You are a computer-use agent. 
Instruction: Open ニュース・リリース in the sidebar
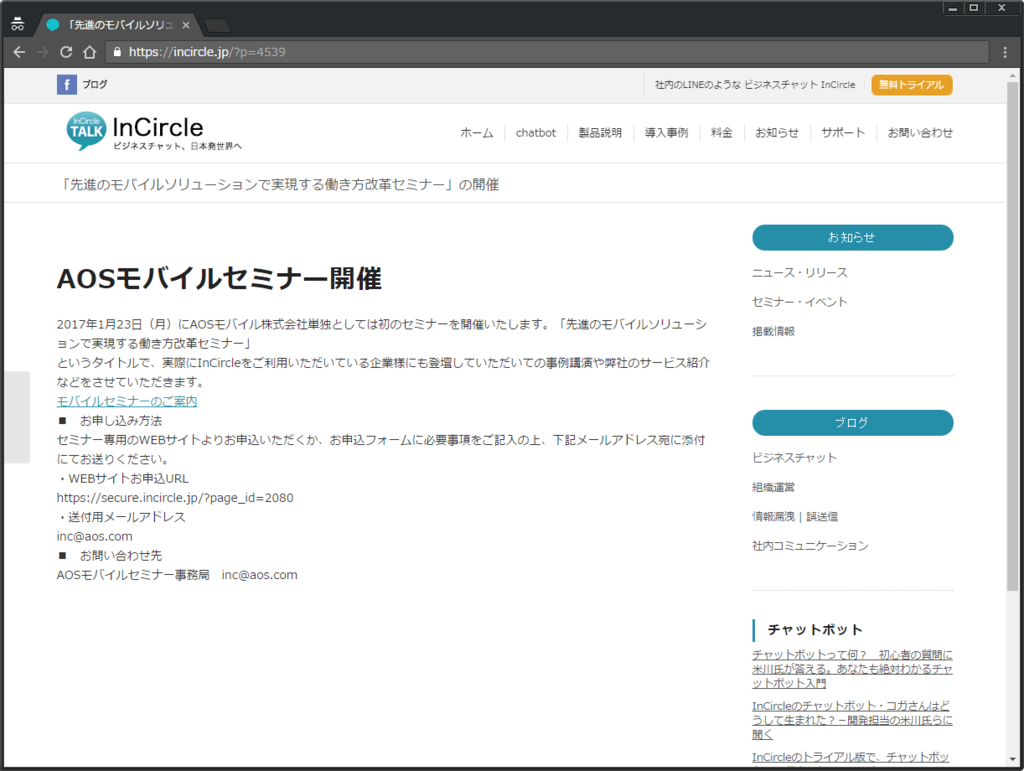(x=799, y=273)
